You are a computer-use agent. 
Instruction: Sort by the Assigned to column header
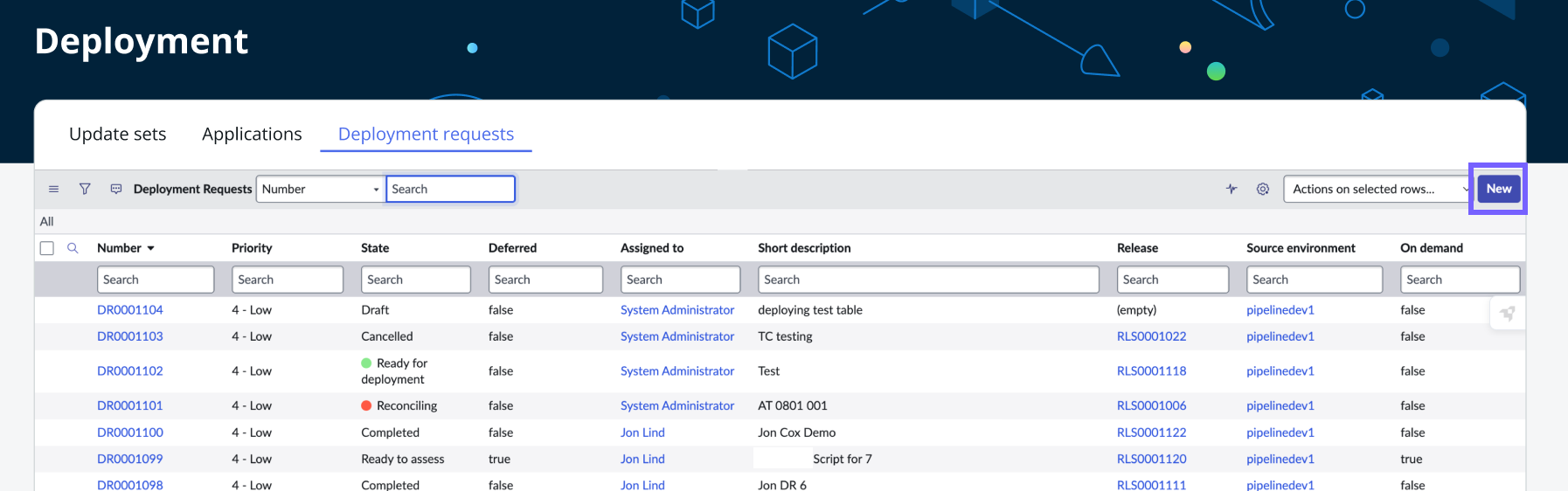(x=652, y=248)
